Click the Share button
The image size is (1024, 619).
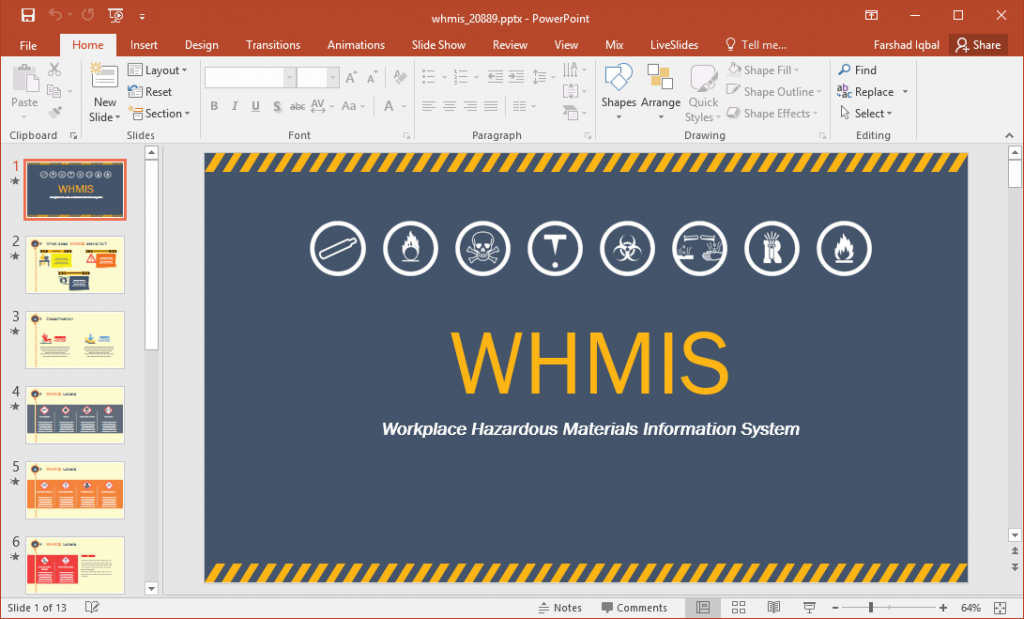coord(978,44)
